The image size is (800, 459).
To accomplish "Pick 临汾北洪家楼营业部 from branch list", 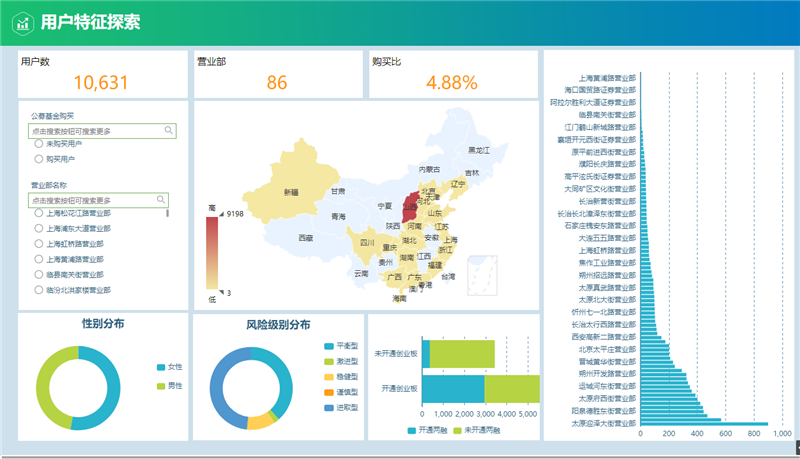I will pos(39,289).
